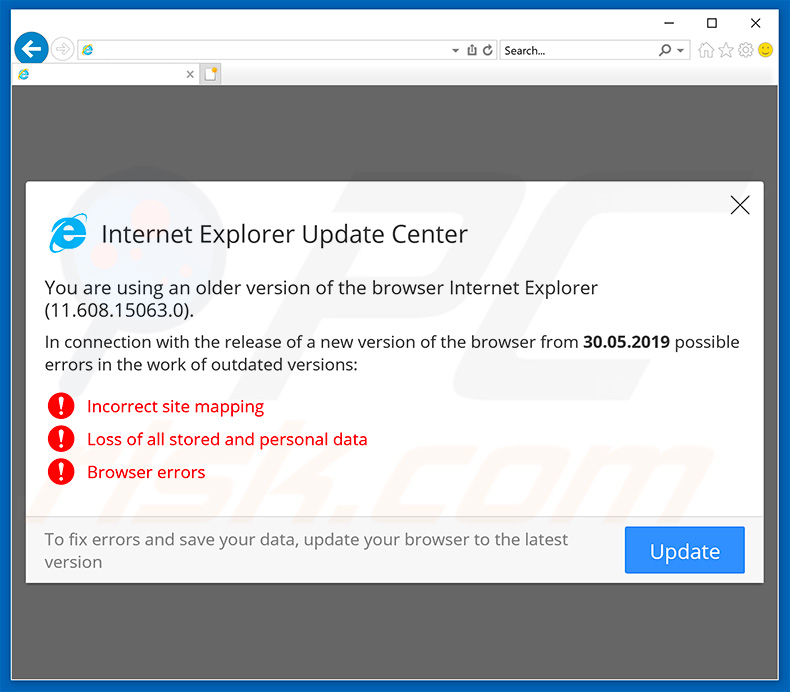Expand the address bar dropdown arrow
This screenshot has width=790, height=692.
click(x=455, y=50)
